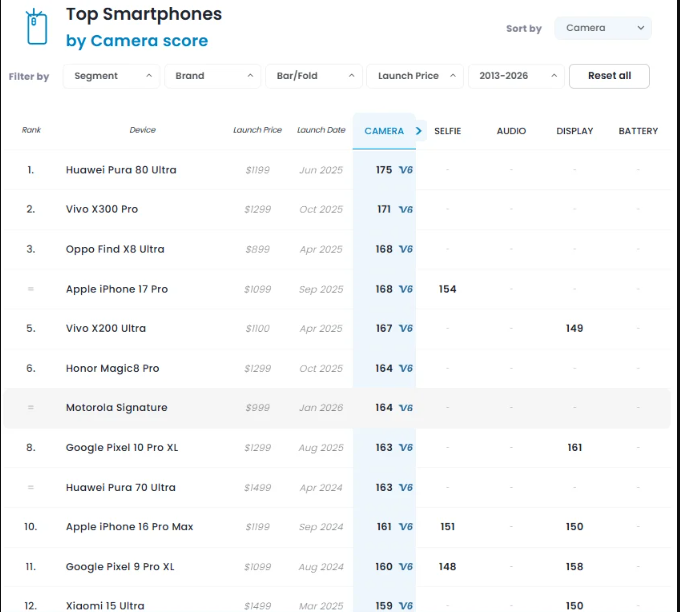Click the V6 badge for Google Pixel 10 Pro XL

405,447
